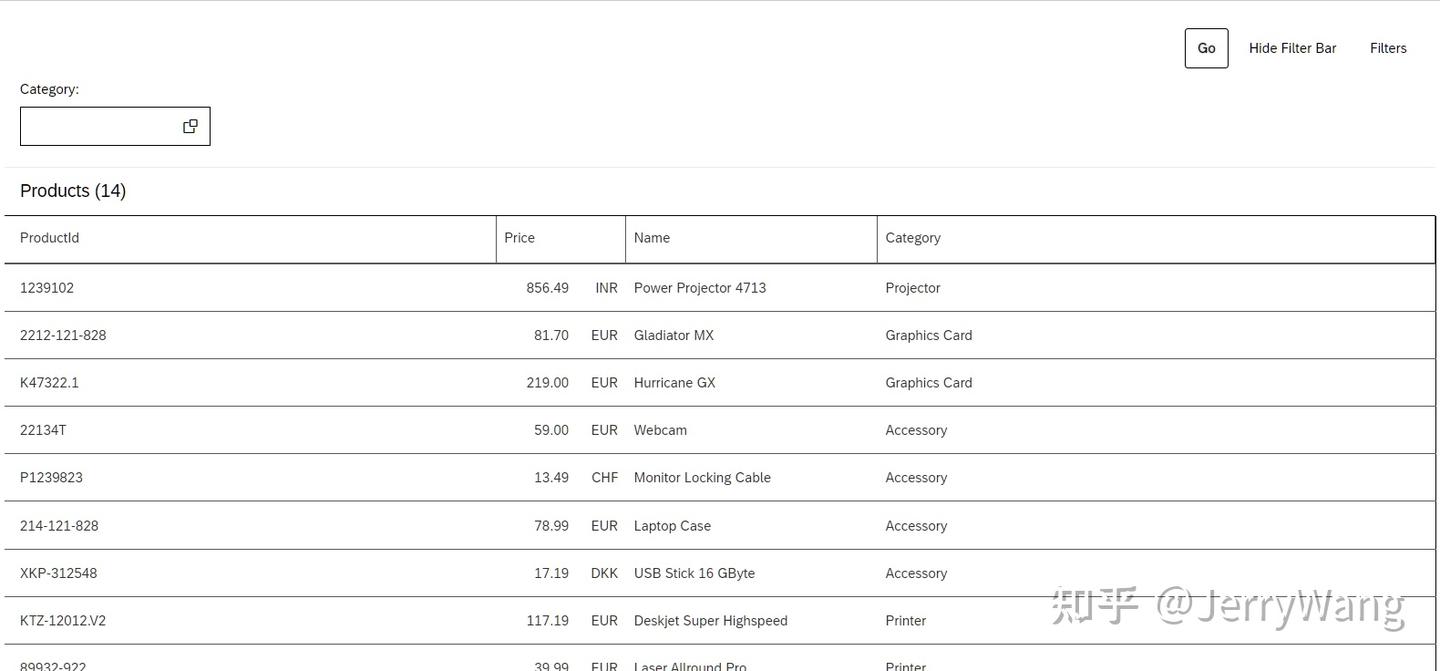The image size is (1440, 671).
Task: Click the 17.19 price value
Action: [x=551, y=573]
